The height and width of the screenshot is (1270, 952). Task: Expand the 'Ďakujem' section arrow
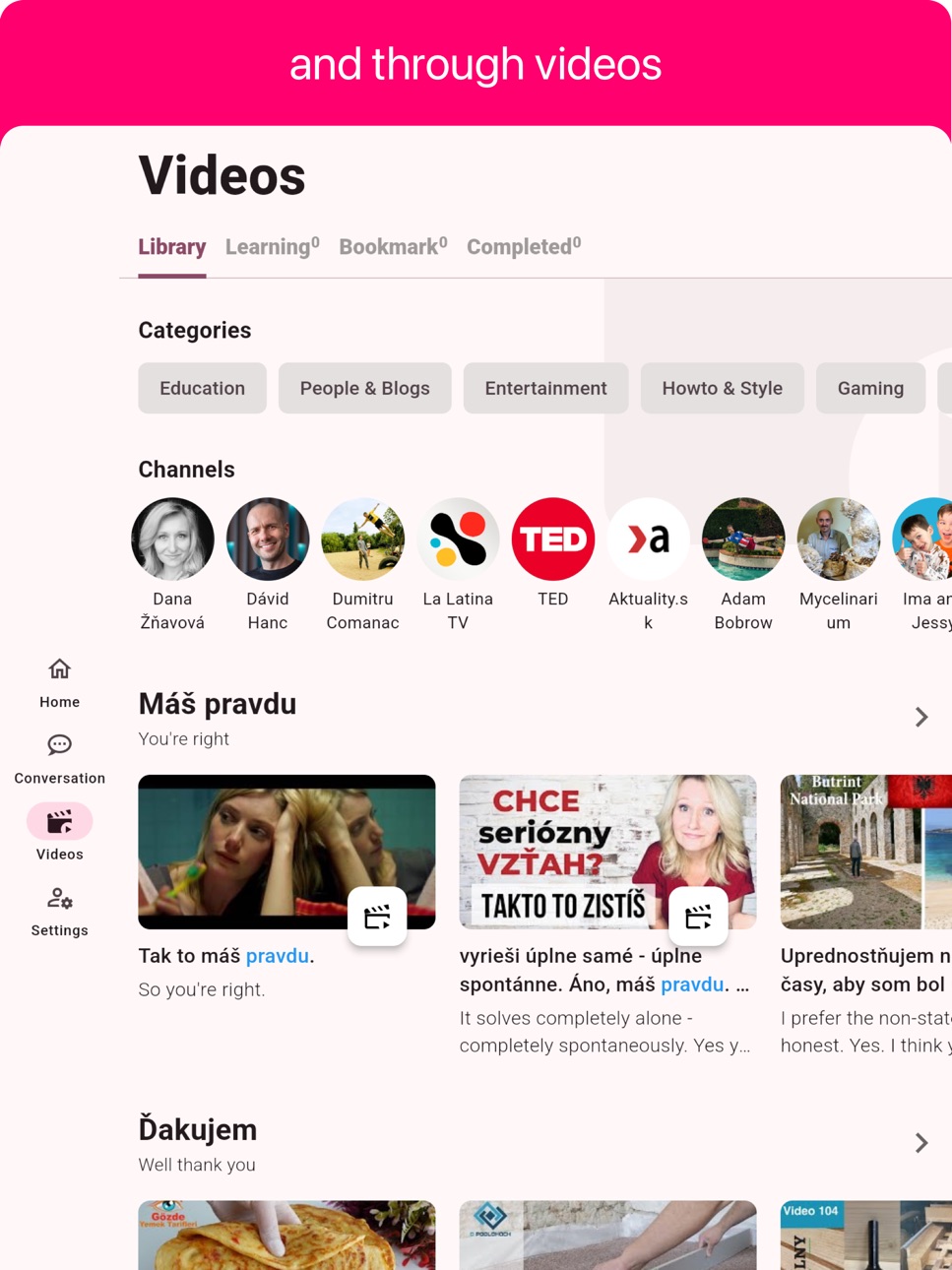pos(921,1142)
